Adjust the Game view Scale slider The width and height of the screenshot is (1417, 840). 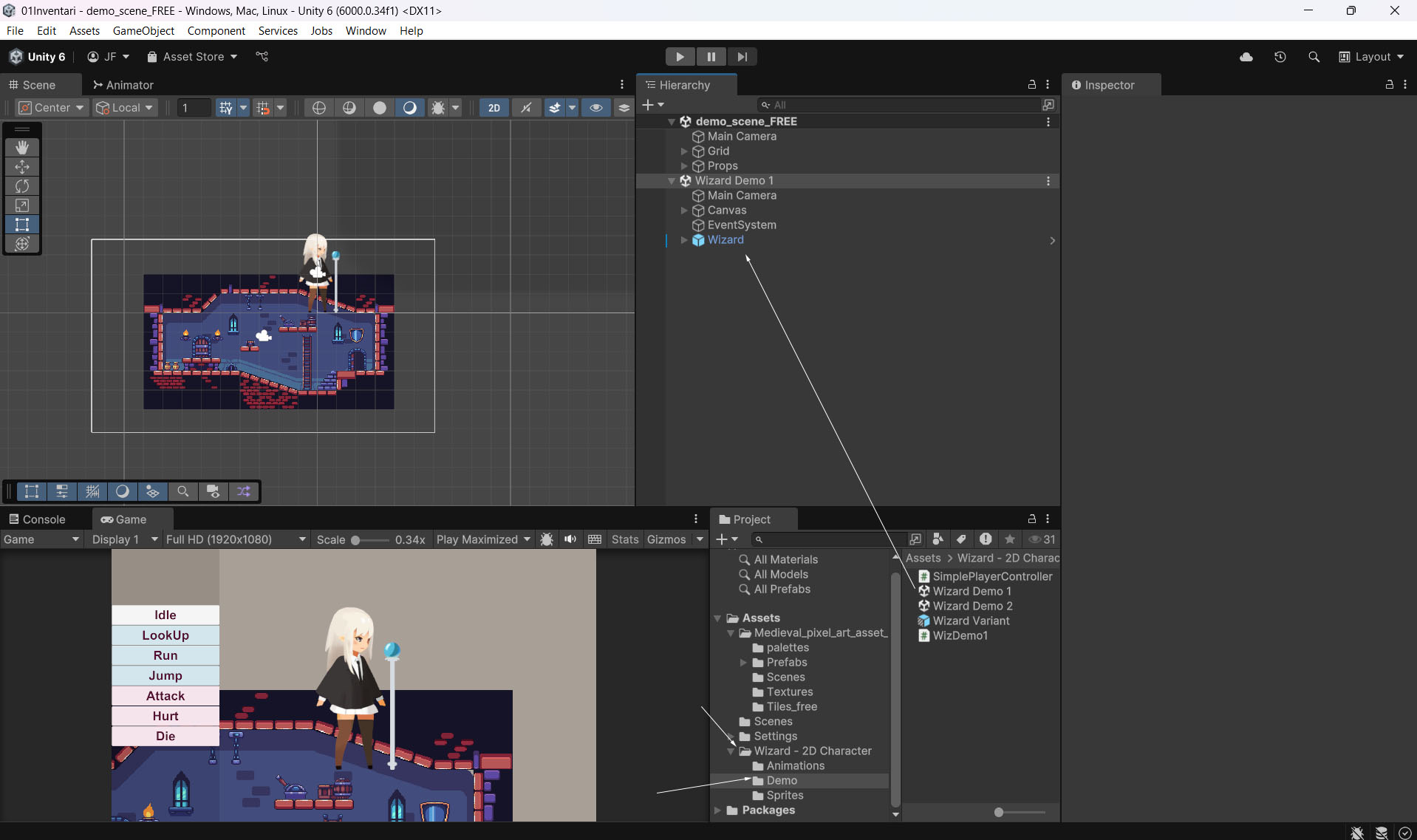click(356, 540)
